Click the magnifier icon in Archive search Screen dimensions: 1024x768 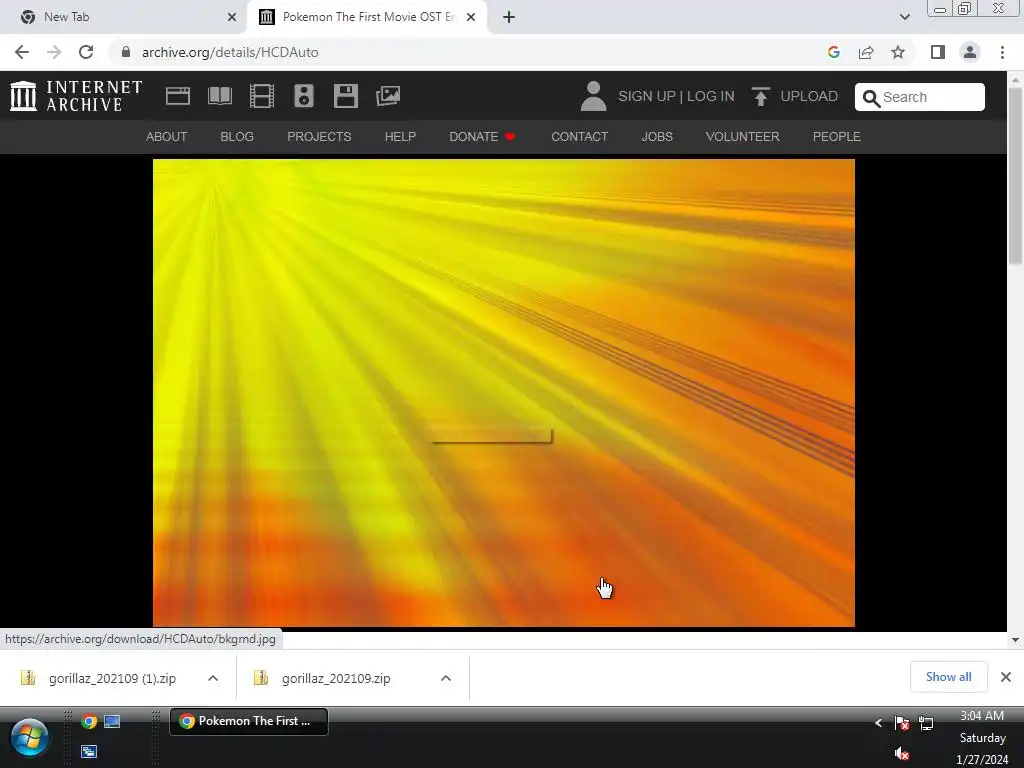(x=871, y=98)
